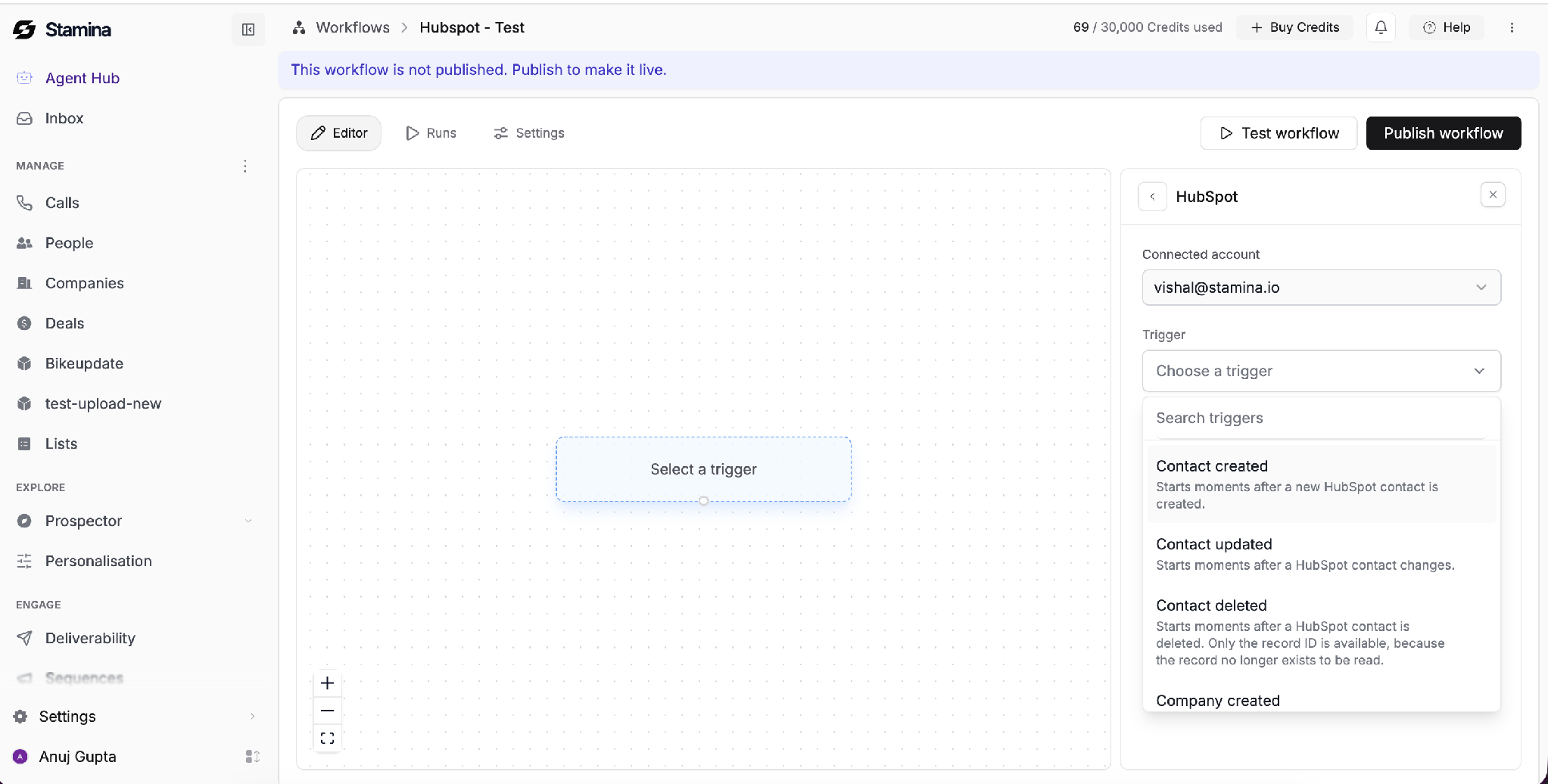Open Manage section three-dot menu

point(245,166)
